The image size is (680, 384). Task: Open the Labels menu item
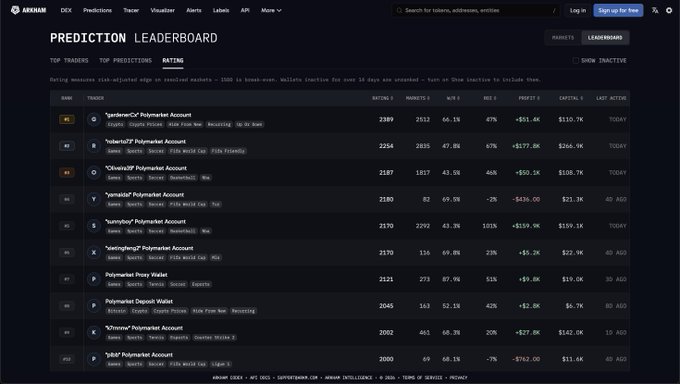click(221, 10)
